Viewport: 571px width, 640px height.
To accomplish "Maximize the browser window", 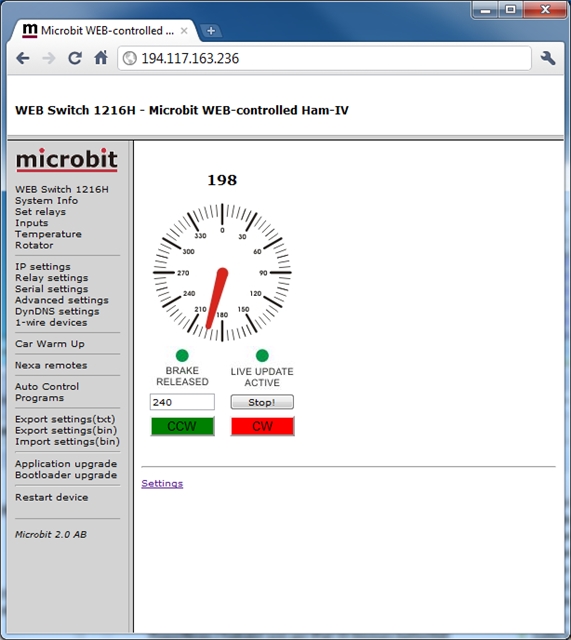I will [511, 10].
